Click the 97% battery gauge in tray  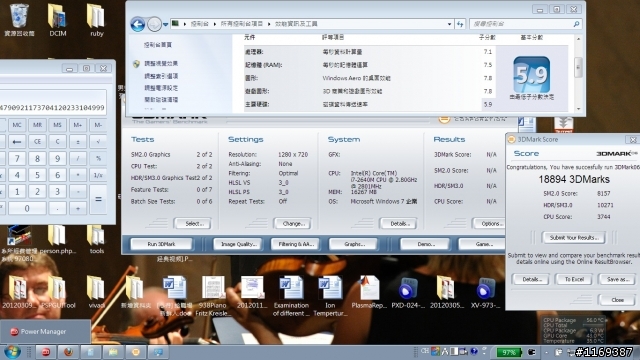[x=509, y=352]
